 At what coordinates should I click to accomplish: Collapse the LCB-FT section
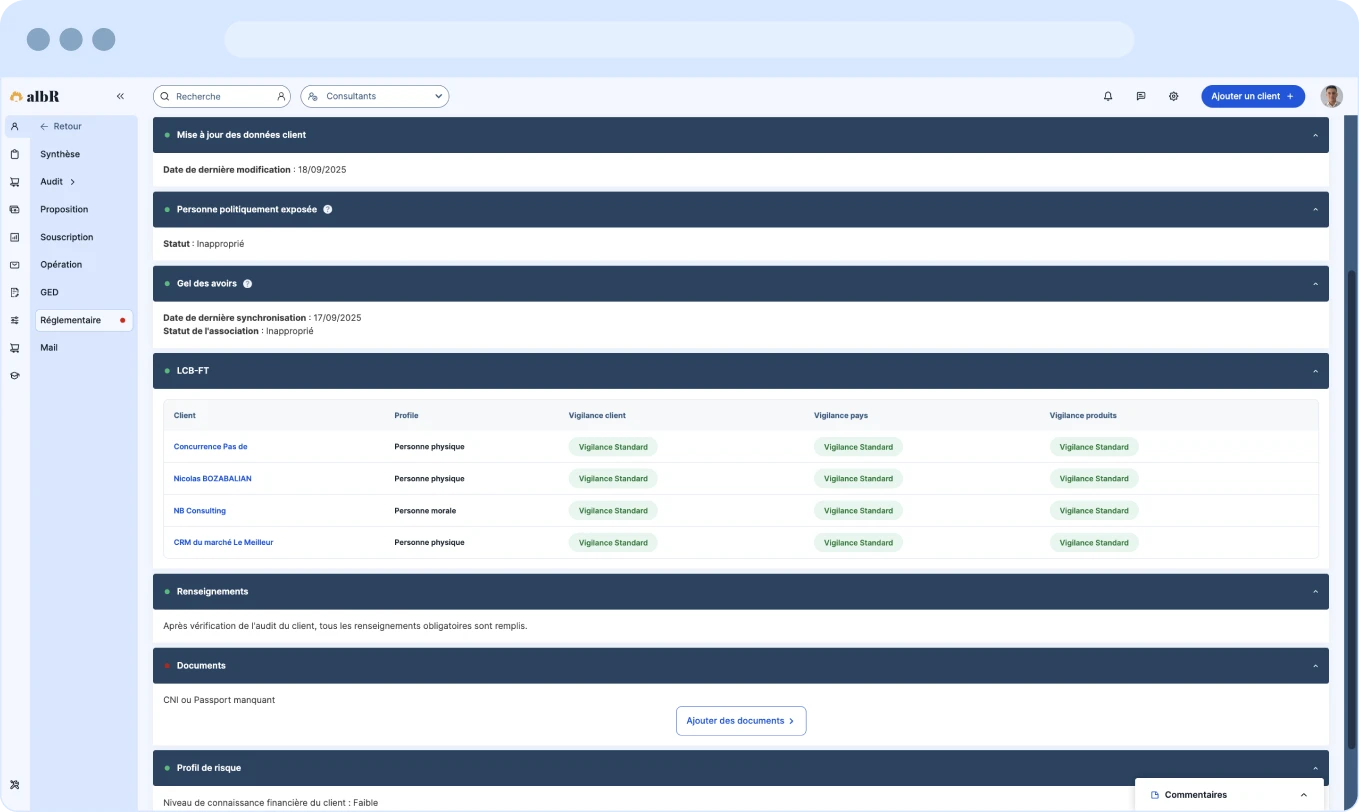1315,371
